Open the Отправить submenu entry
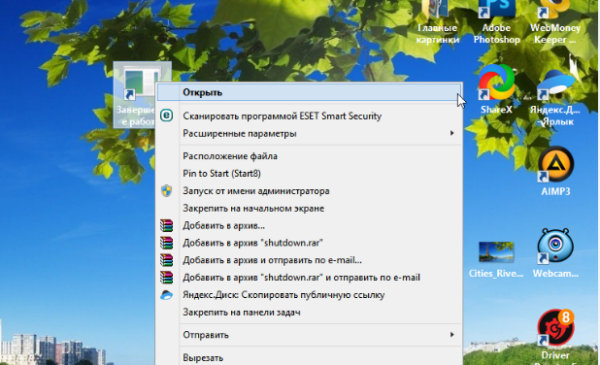Screen dimensions: 600x365 coord(308,335)
